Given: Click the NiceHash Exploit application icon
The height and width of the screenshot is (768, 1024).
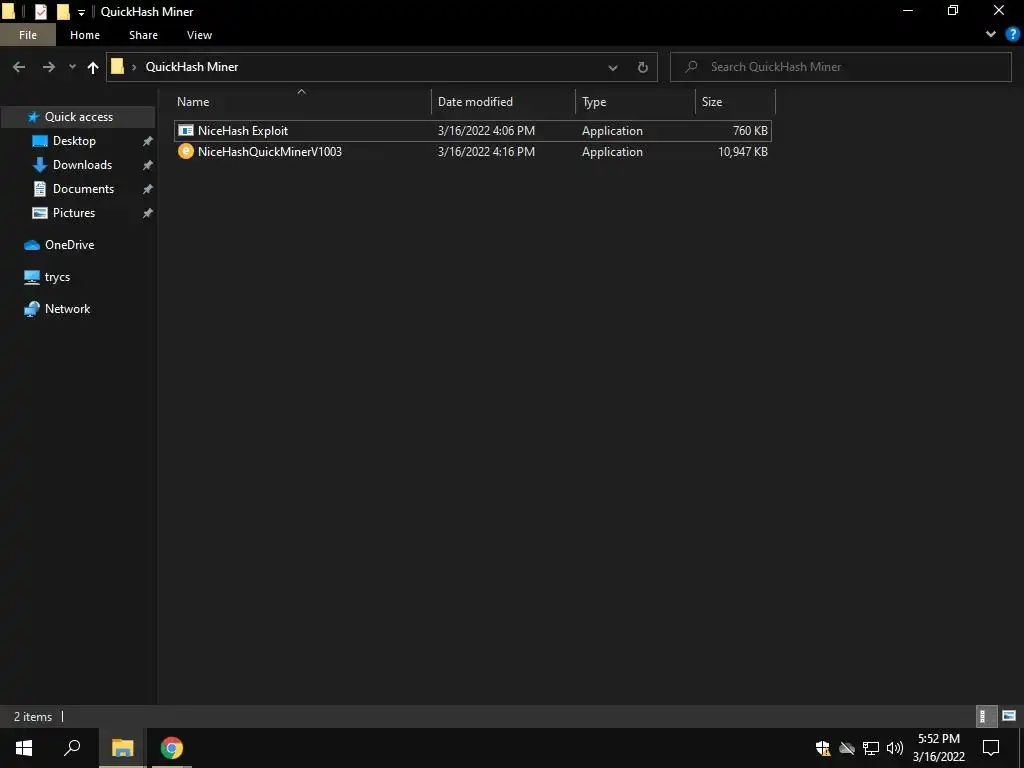Looking at the screenshot, I should 185,131.
